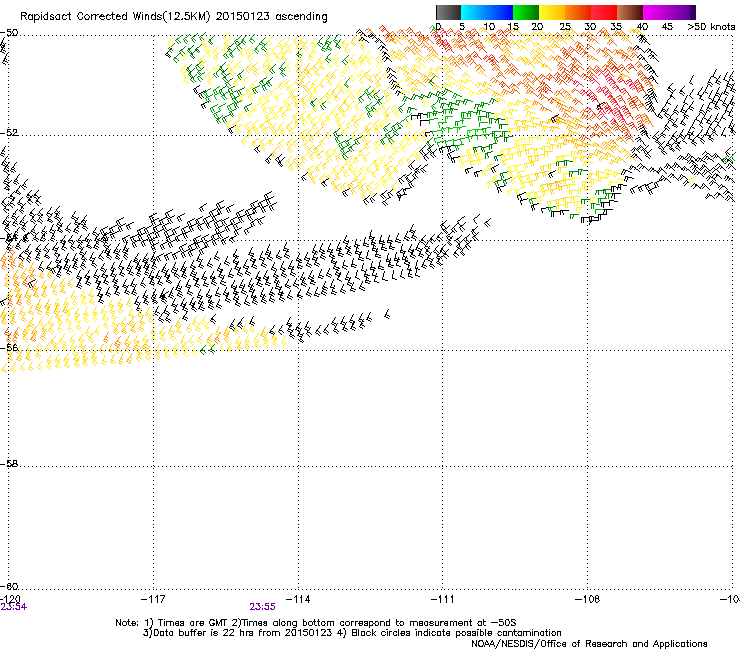Pick the magenta 40-45 knots legend color
This screenshot has width=740, height=650.
(656, 12)
